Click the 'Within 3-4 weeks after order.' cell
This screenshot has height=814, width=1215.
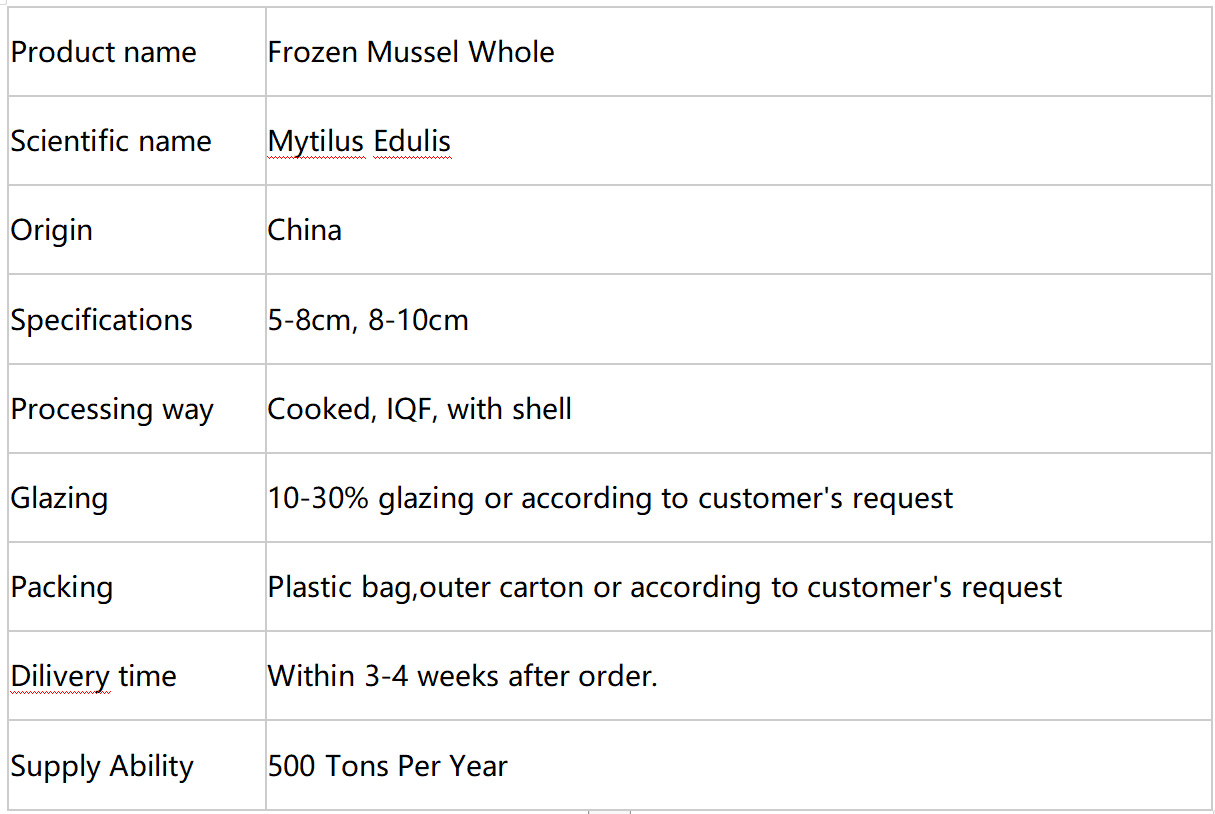(x=738, y=676)
